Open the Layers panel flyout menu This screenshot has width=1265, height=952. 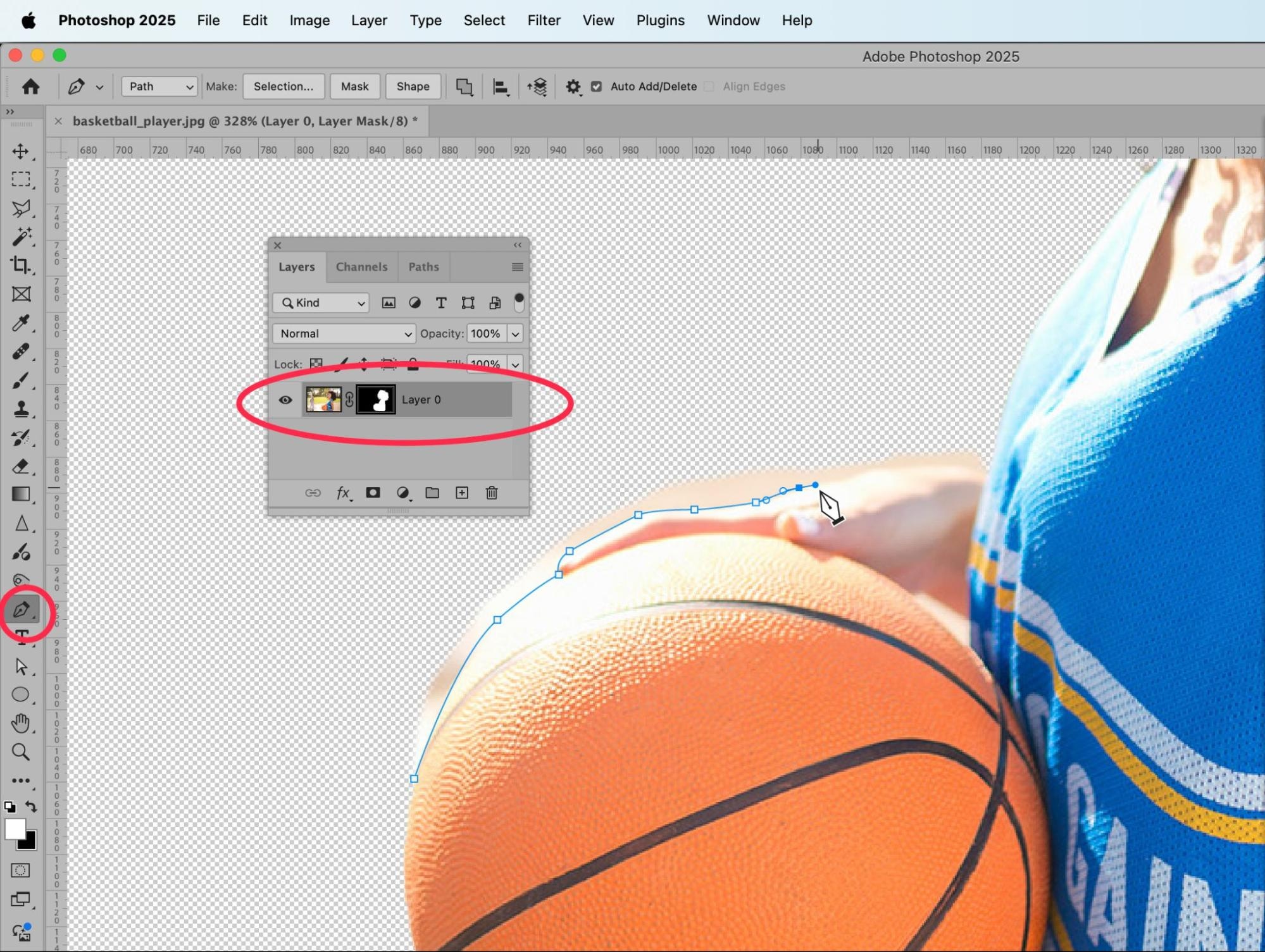(517, 267)
